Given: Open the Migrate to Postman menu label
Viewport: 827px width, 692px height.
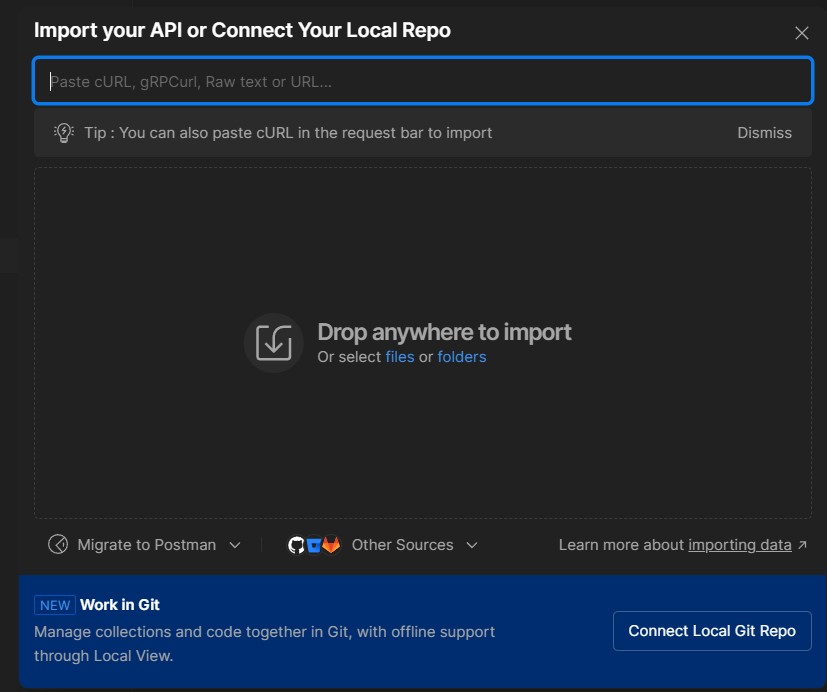Looking at the screenshot, I should [x=146, y=545].
